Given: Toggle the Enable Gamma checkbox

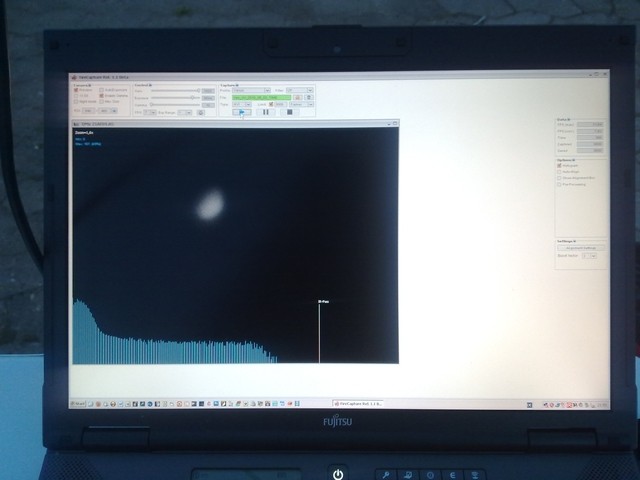Looking at the screenshot, I should tap(102, 96).
